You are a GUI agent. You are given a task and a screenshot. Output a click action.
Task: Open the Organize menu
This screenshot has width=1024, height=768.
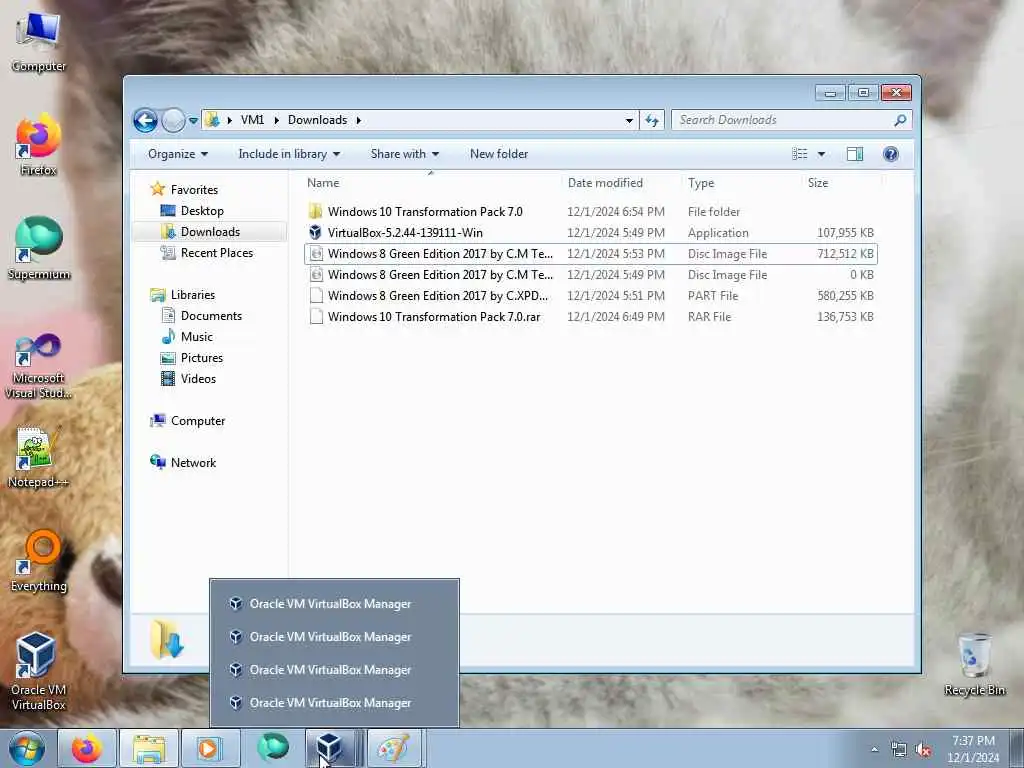coord(178,154)
